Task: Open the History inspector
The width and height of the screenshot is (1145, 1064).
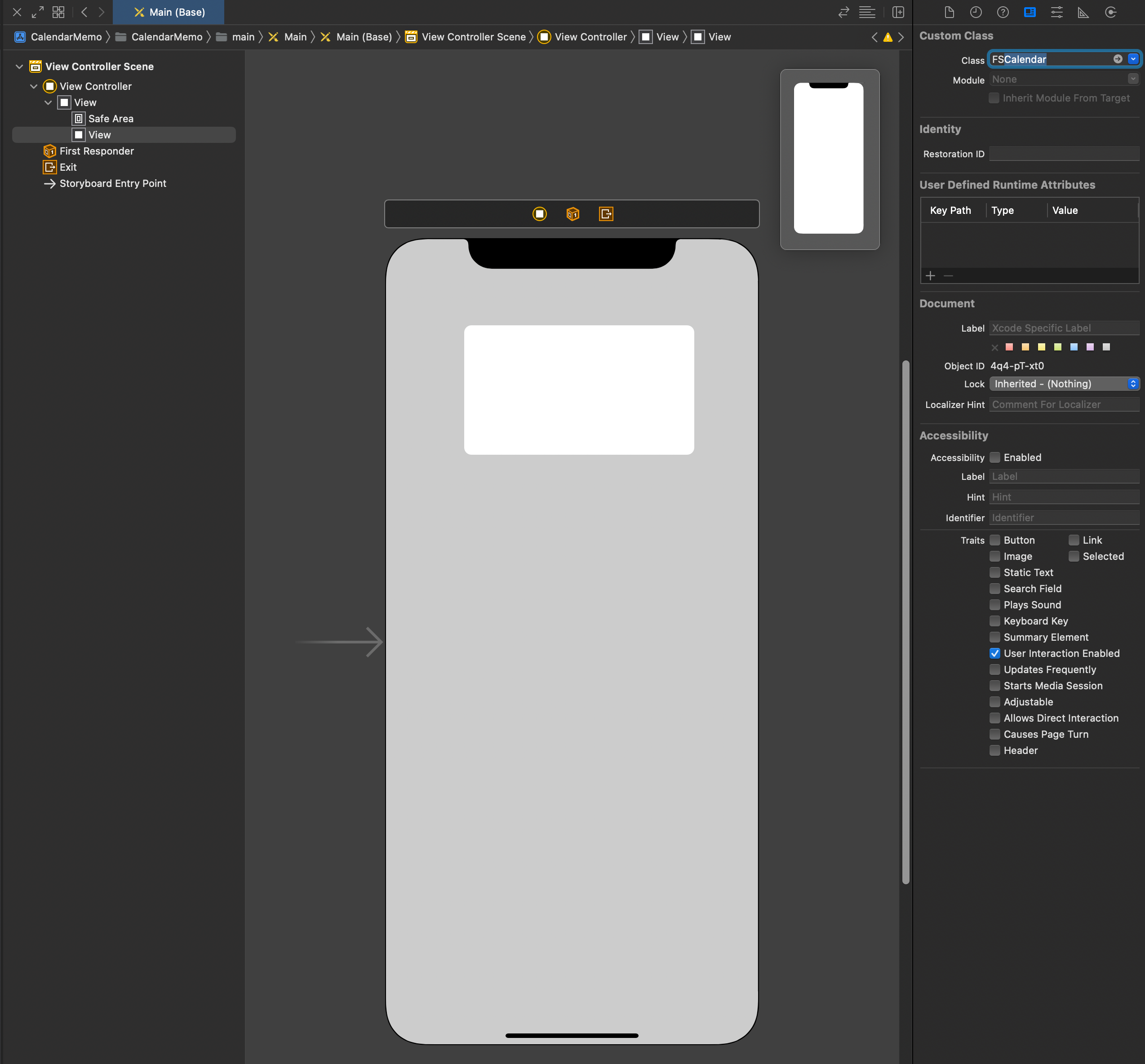Action: pyautogui.click(x=976, y=12)
